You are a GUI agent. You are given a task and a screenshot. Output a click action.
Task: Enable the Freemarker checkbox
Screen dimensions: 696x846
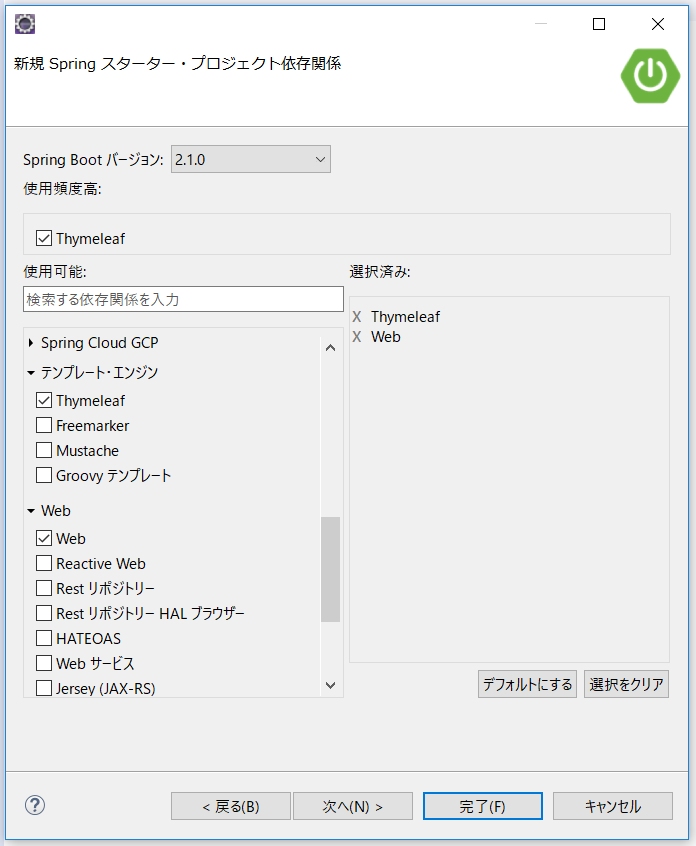pyautogui.click(x=44, y=425)
